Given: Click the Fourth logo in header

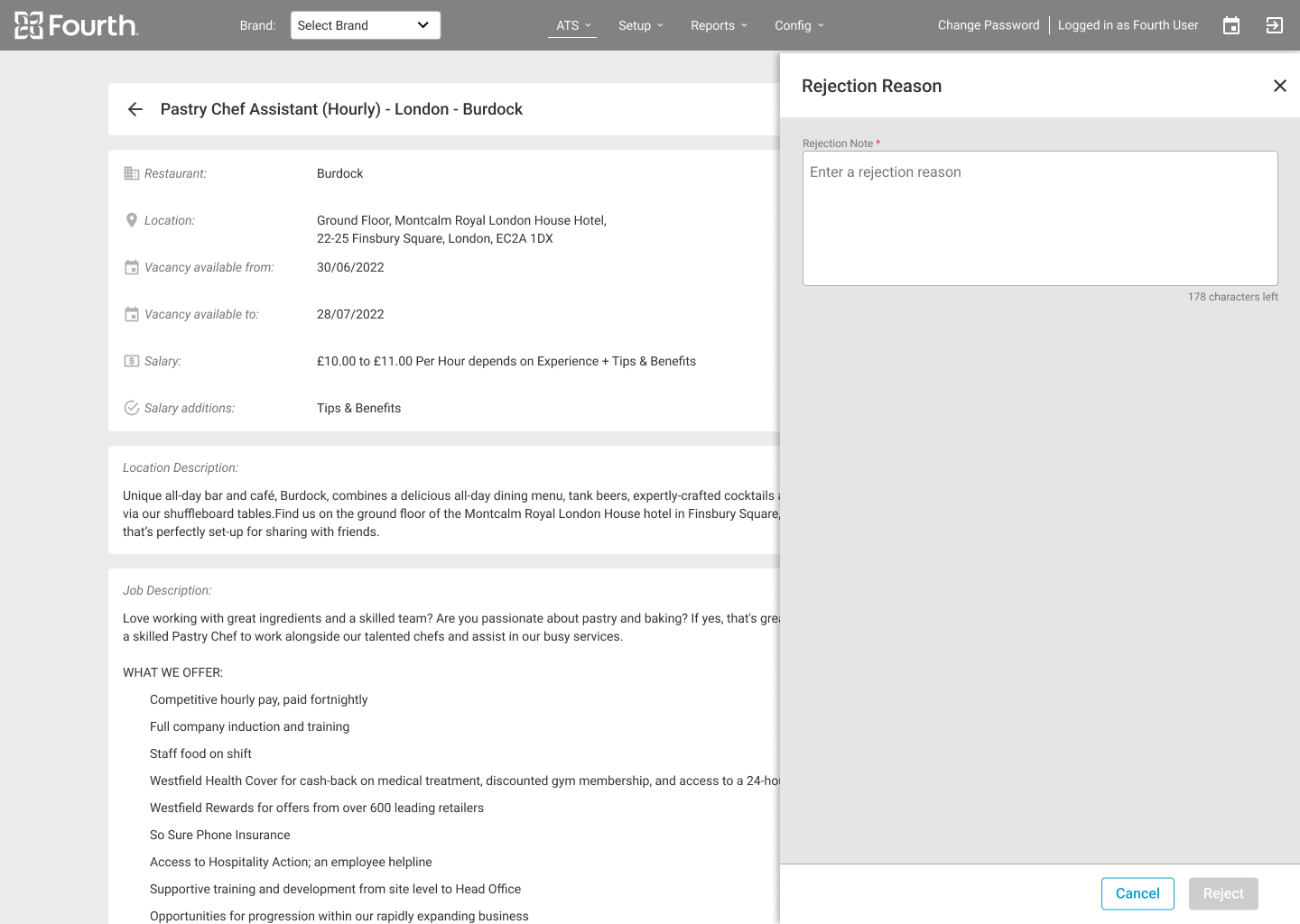Looking at the screenshot, I should (x=77, y=25).
